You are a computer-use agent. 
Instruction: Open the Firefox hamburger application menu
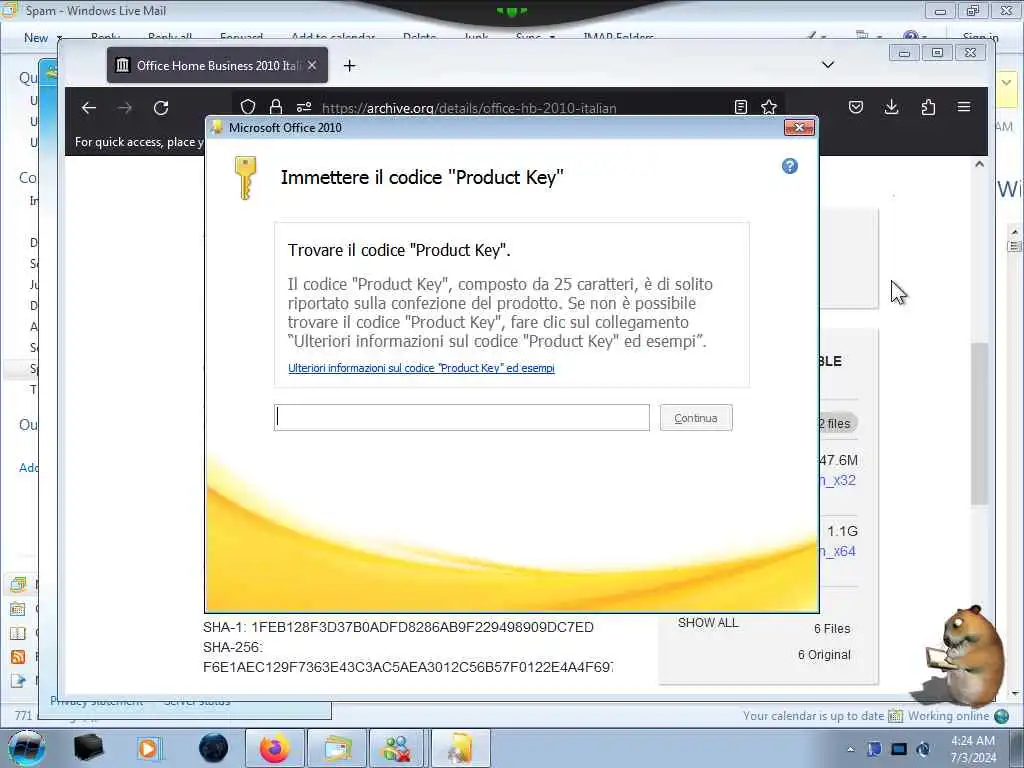coord(964,107)
